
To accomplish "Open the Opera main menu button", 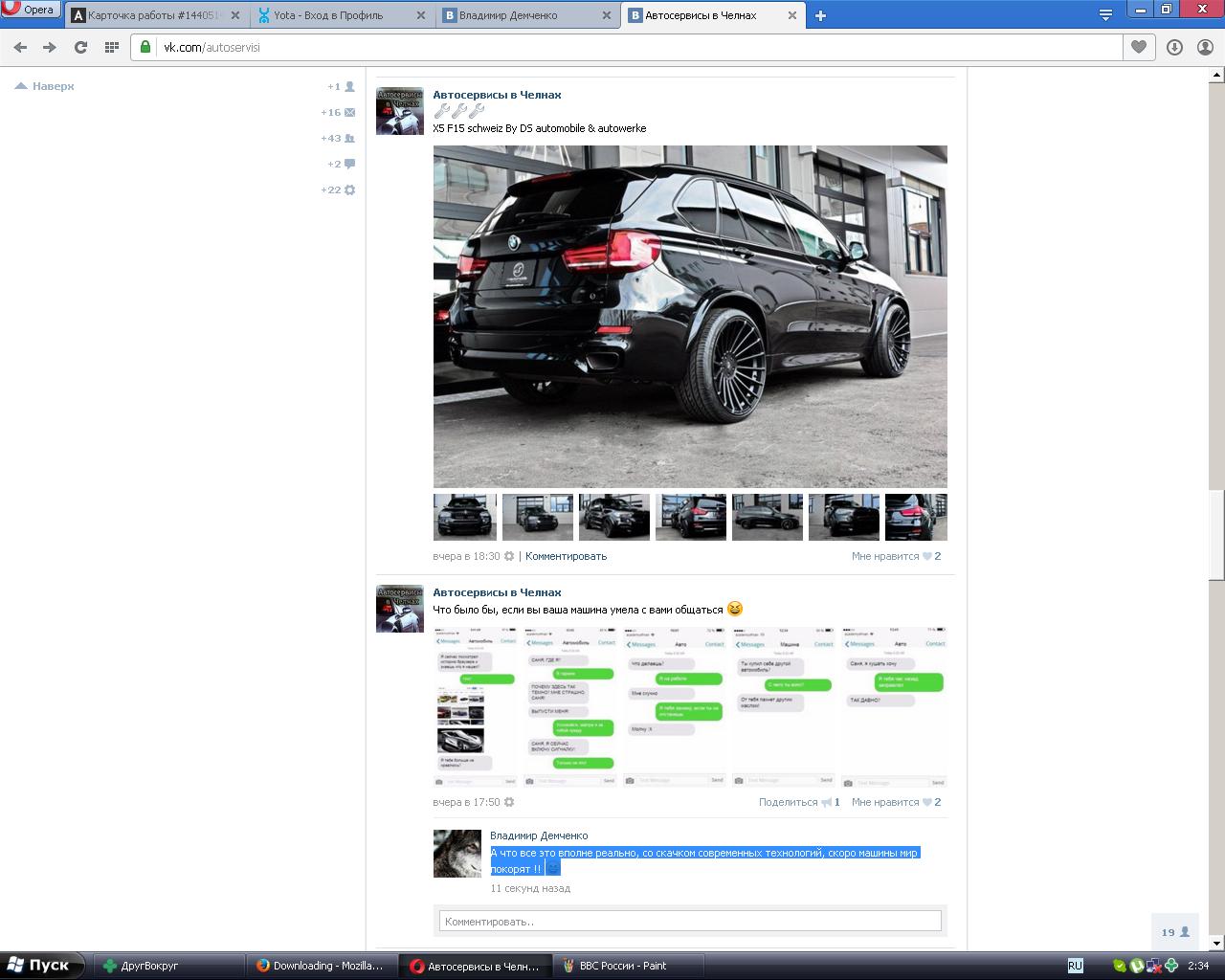I will (x=30, y=10).
